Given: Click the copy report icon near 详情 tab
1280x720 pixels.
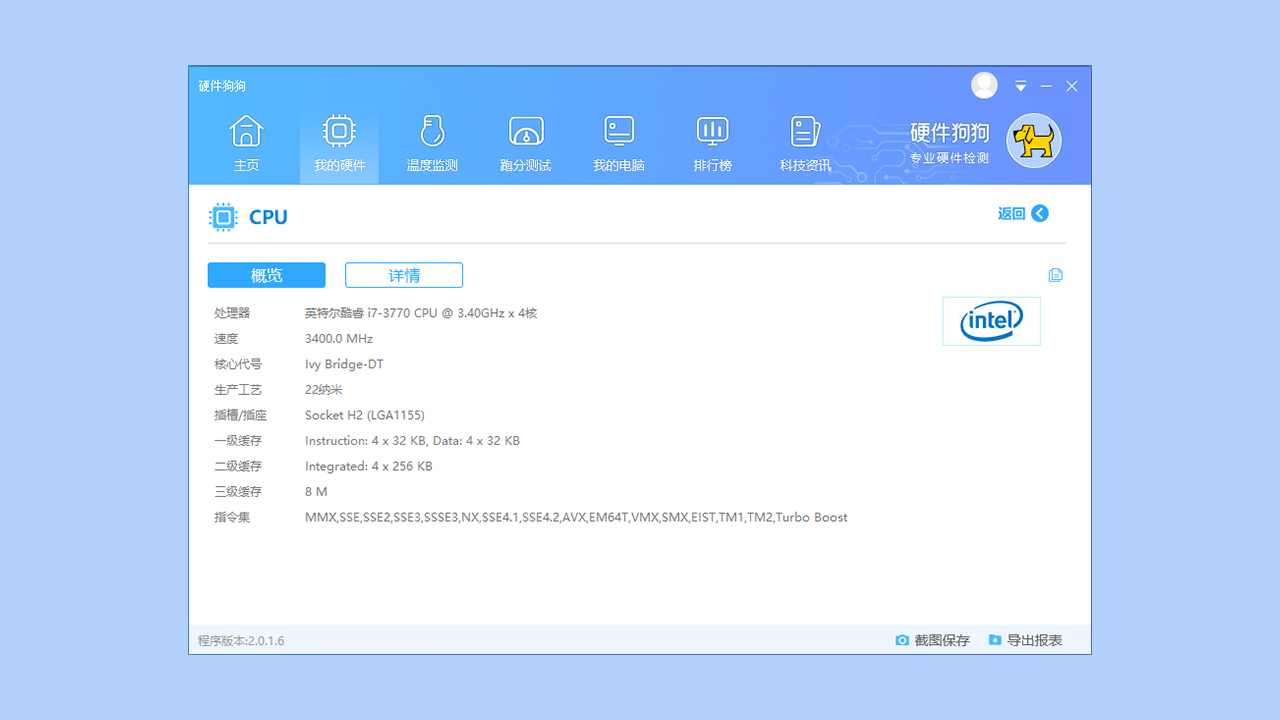Looking at the screenshot, I should [x=1055, y=274].
